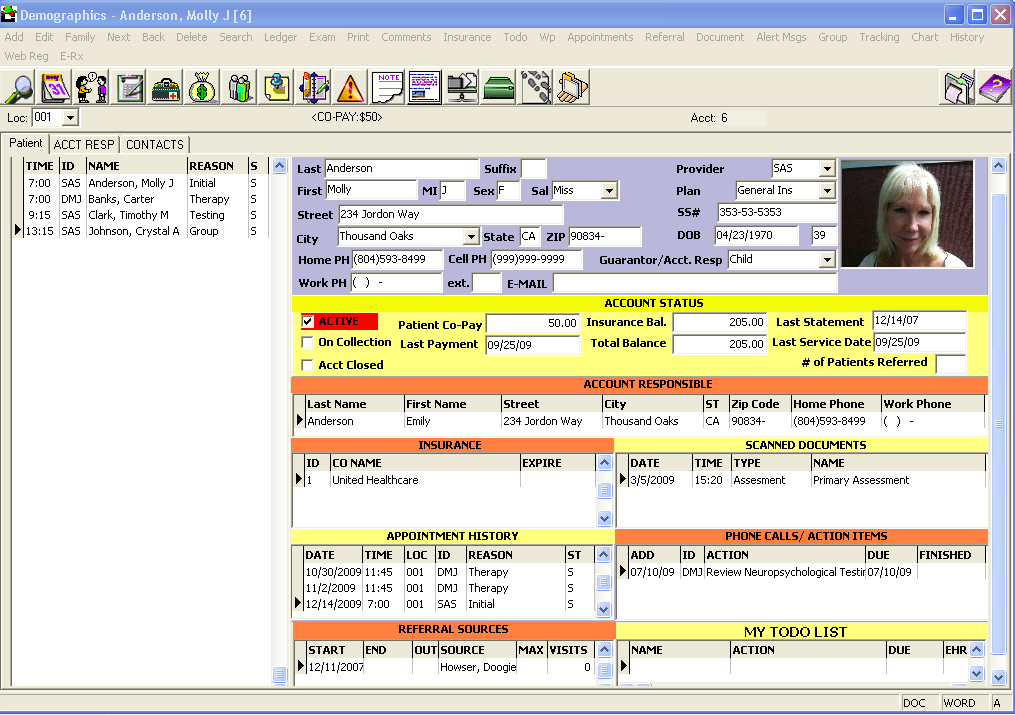Click the green folder with paper icon
The image size is (1015, 715).
957,88
